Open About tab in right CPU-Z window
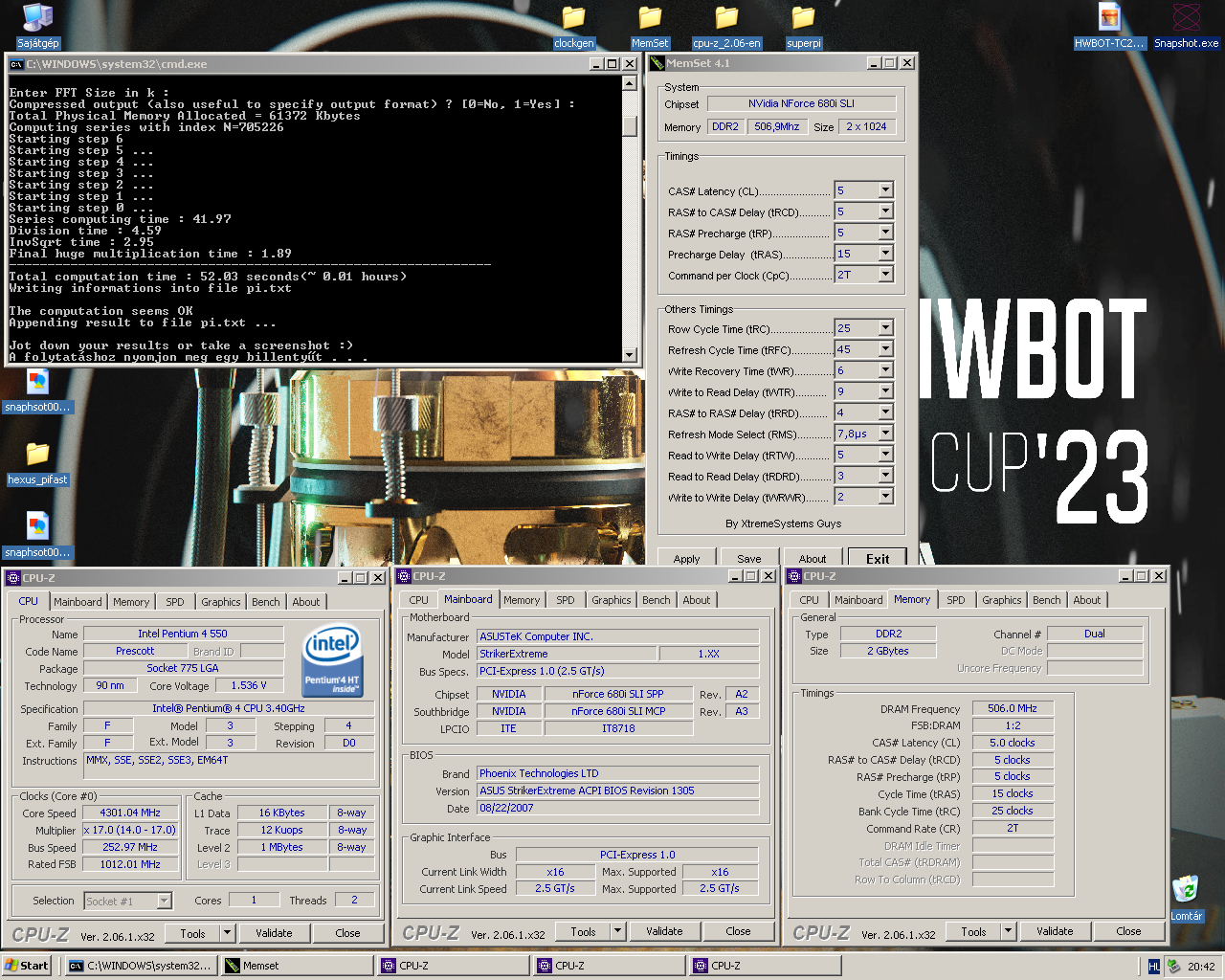 pos(1087,600)
